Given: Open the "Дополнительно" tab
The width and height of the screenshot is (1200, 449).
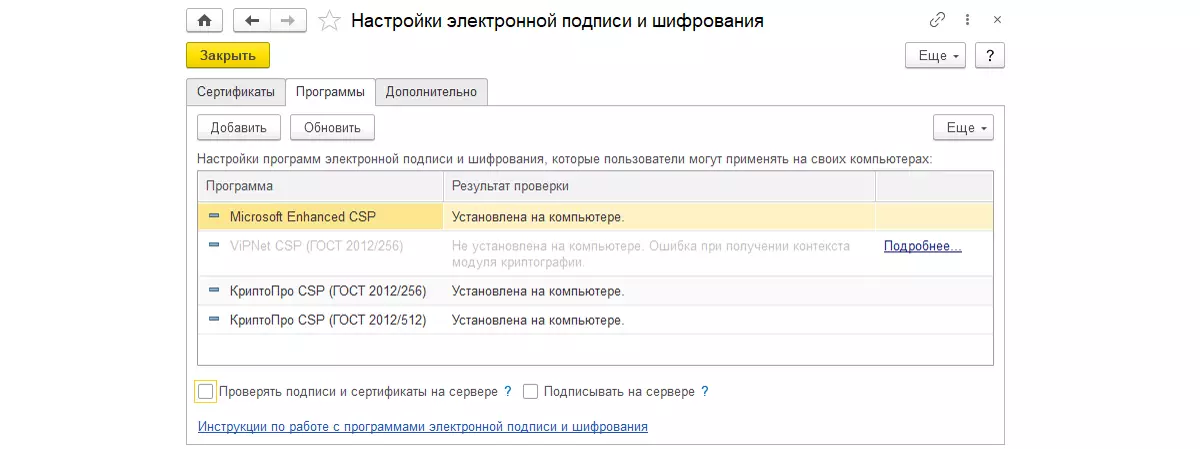Looking at the screenshot, I should 431,92.
